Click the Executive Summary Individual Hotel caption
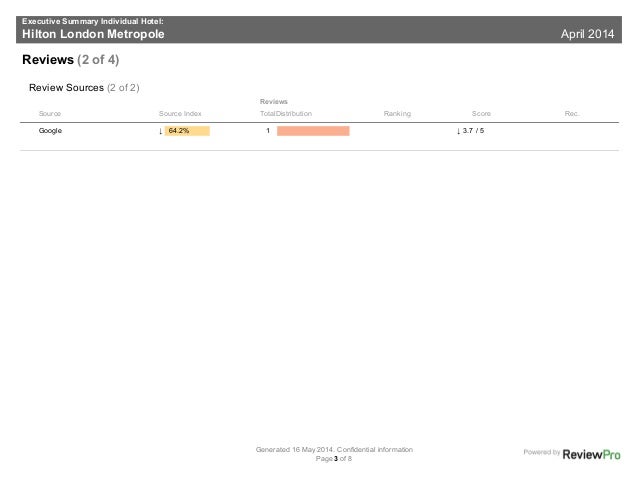 tap(93, 21)
